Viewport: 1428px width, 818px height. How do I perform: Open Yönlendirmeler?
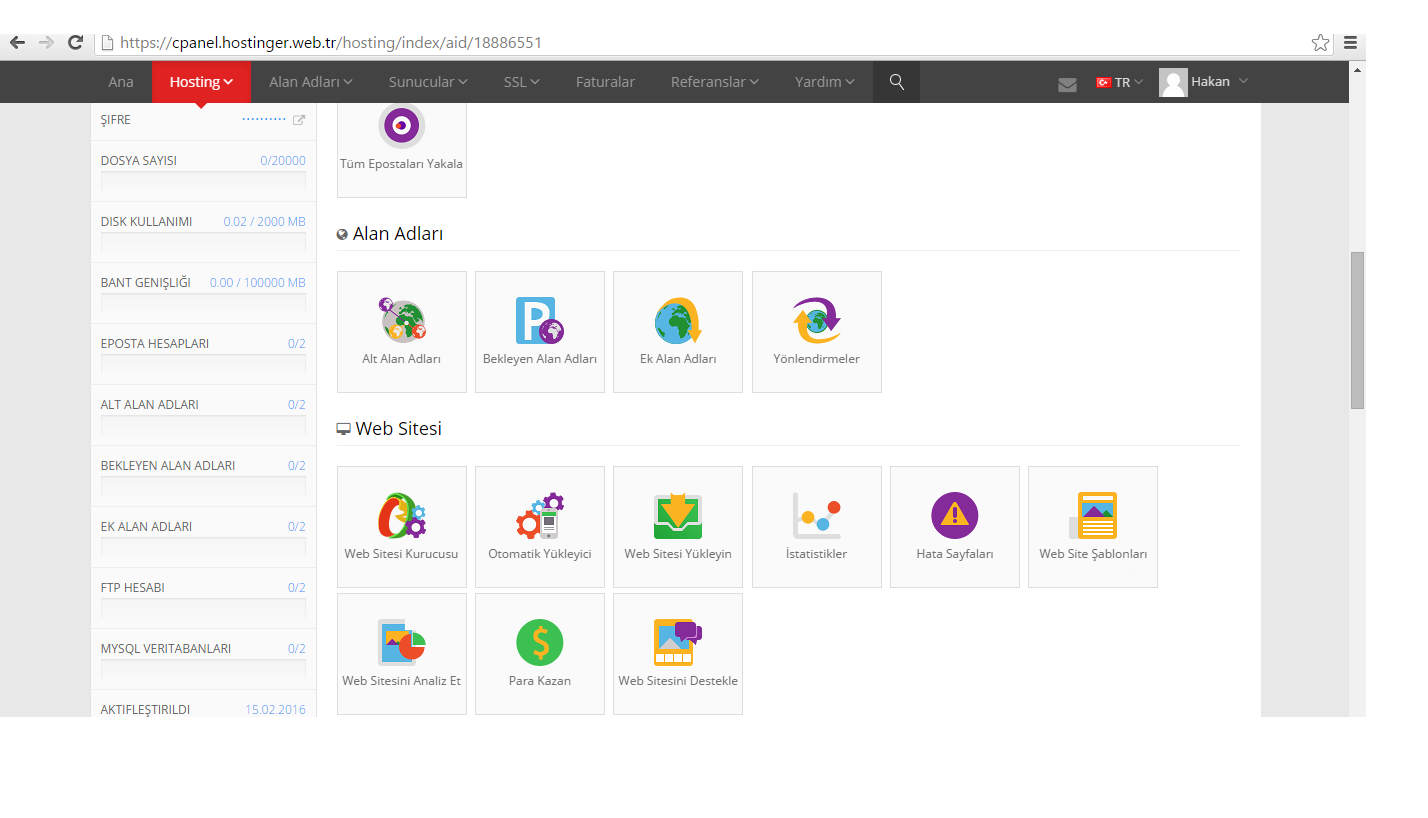click(817, 332)
